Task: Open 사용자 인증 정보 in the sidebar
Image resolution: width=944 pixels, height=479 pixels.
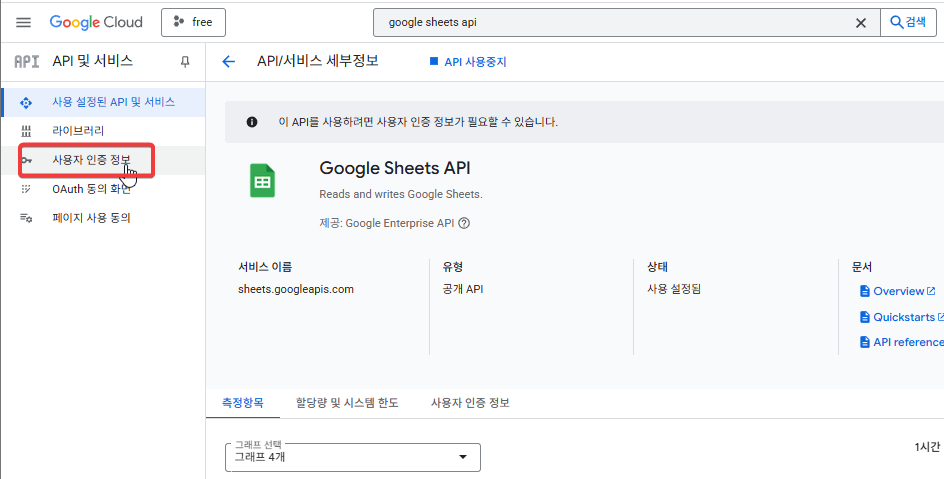Action: tap(103, 160)
